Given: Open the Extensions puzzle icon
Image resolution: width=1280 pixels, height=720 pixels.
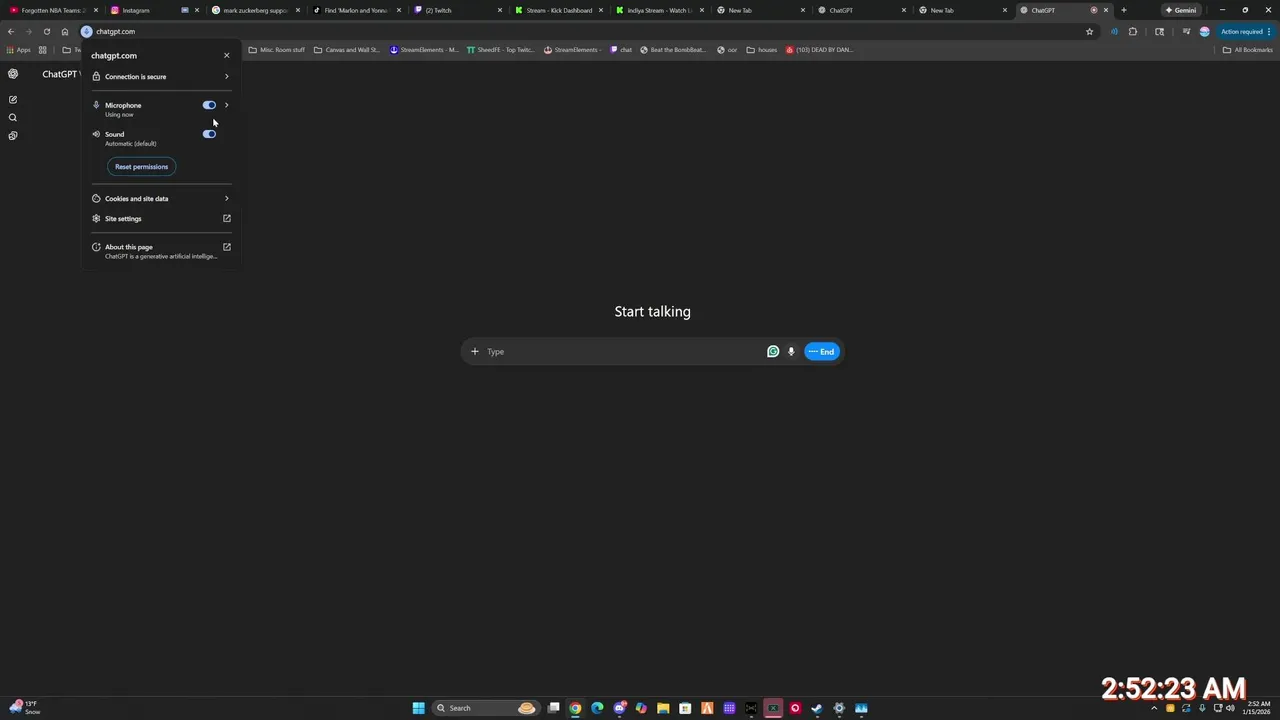Looking at the screenshot, I should [x=1133, y=31].
